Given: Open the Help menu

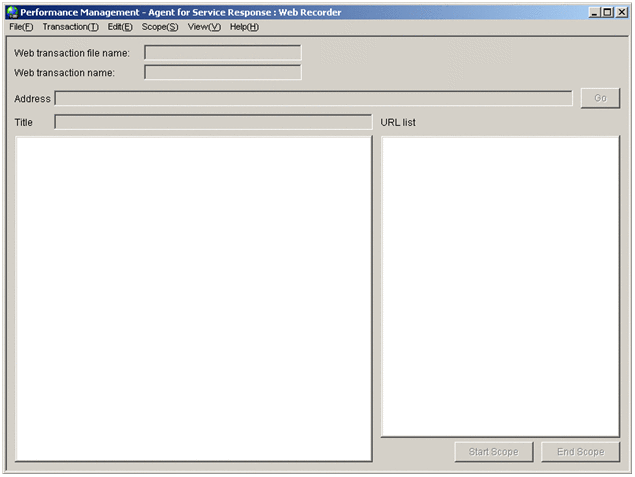Looking at the screenshot, I should click(244, 27).
